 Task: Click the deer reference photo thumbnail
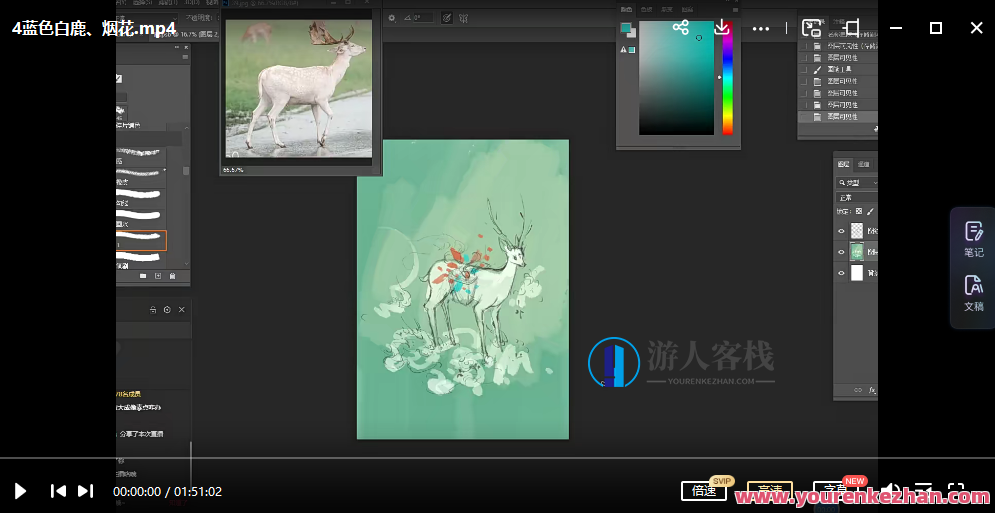coord(297,88)
